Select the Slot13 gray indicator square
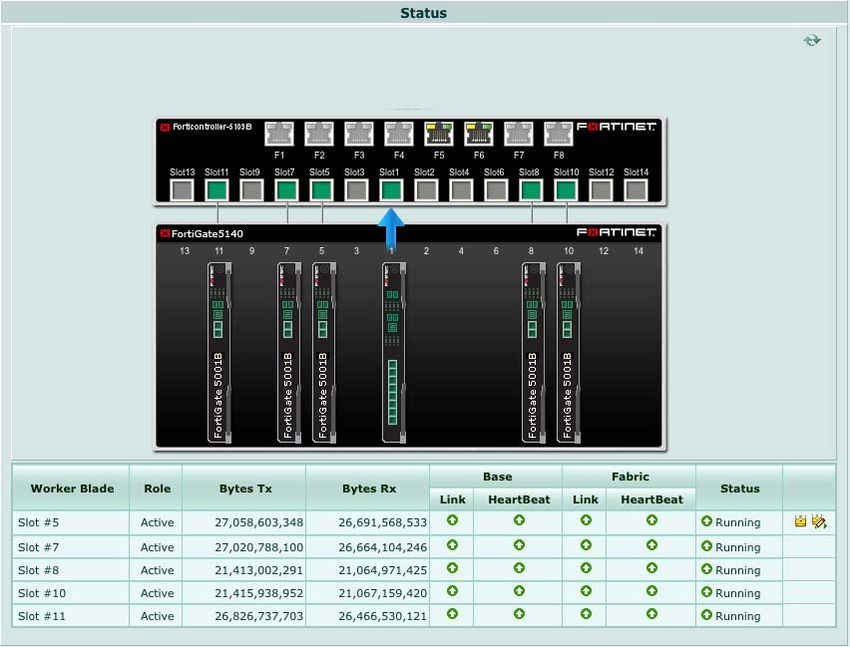Viewport: 850px width, 647px height. (x=182, y=190)
